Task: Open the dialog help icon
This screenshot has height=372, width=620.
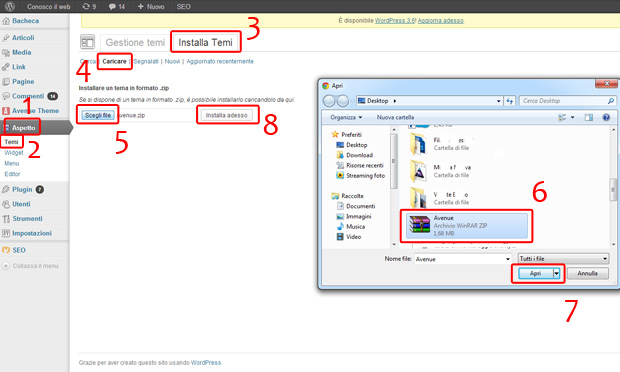Action: pos(606,117)
